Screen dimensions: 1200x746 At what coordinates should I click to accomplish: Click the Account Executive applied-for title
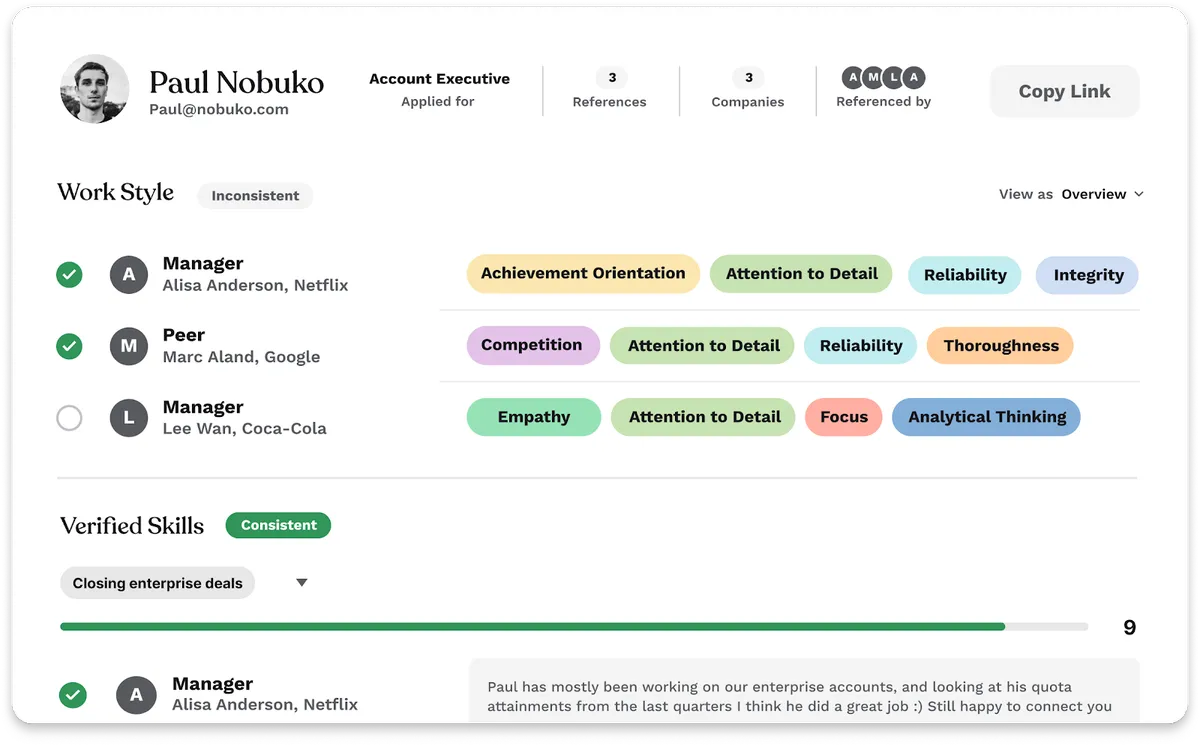coord(439,79)
